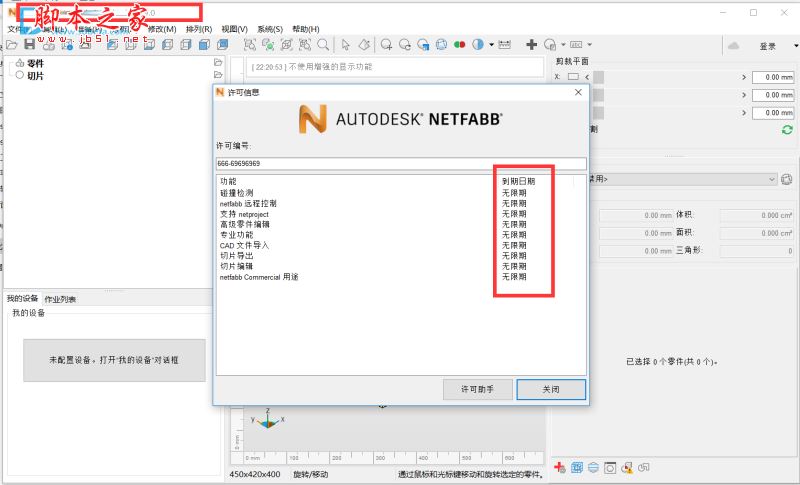The height and width of the screenshot is (485, 800).
Task: Open the 系统(S) menu
Action: click(269, 29)
